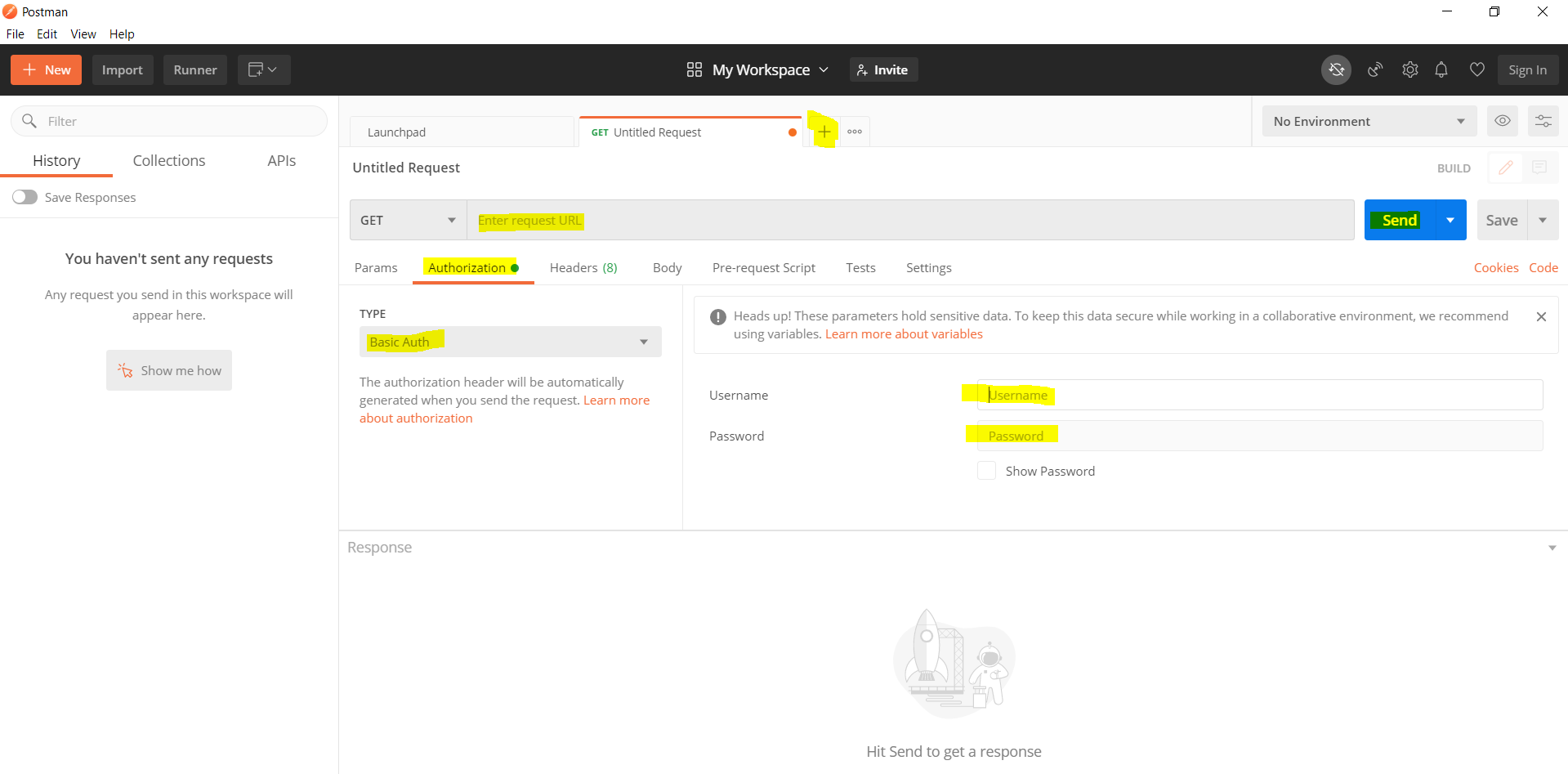Open the Edit menu

pos(47,34)
